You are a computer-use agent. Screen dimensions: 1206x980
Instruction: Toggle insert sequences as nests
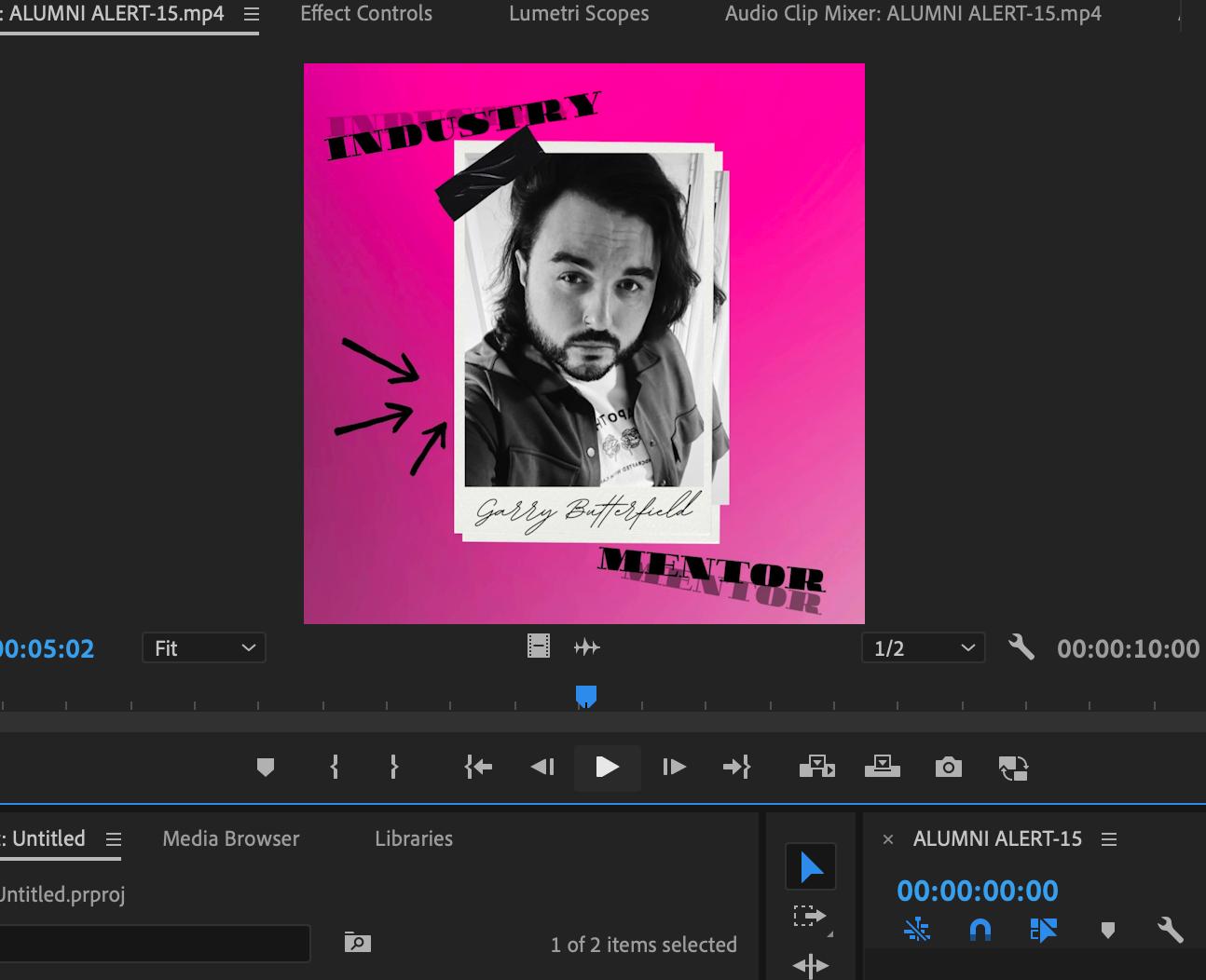point(917,930)
